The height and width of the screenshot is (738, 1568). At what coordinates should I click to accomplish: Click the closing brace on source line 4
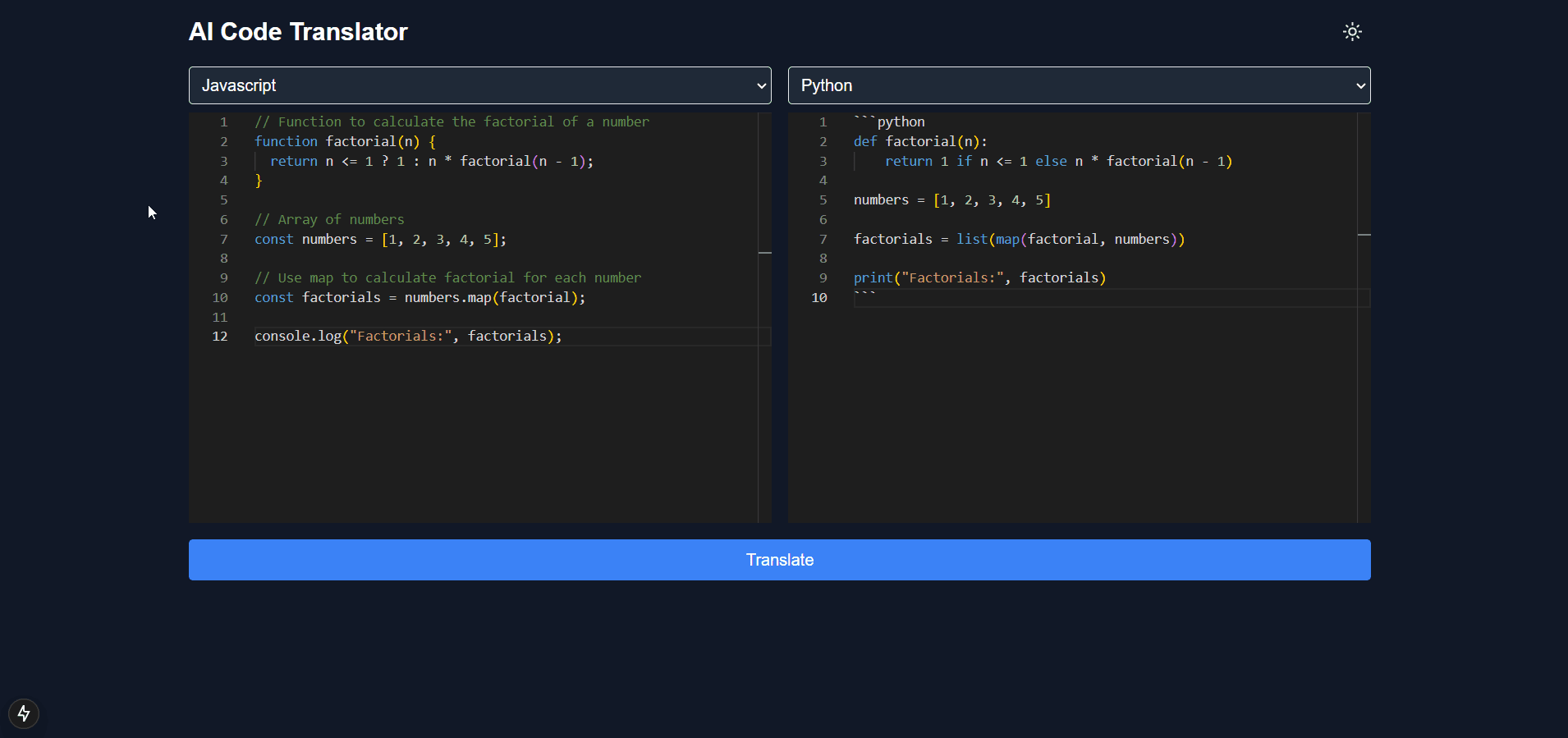tap(259, 181)
